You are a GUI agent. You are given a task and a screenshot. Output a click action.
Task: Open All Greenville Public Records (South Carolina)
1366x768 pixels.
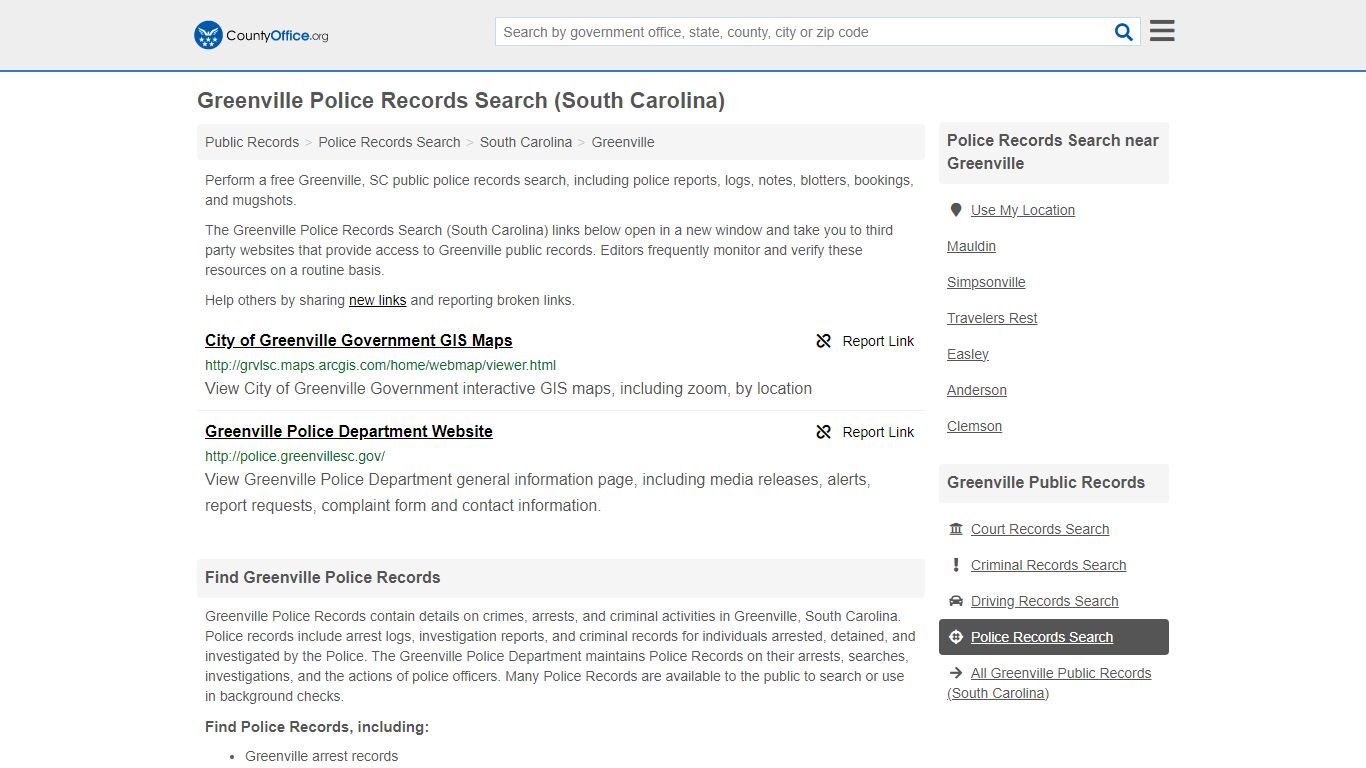pos(1049,683)
